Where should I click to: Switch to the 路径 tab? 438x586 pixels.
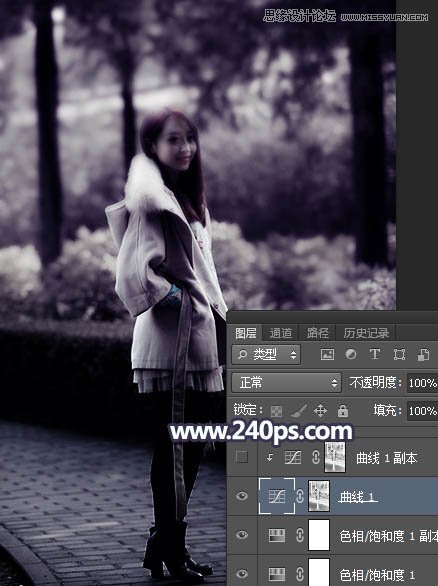coord(317,333)
